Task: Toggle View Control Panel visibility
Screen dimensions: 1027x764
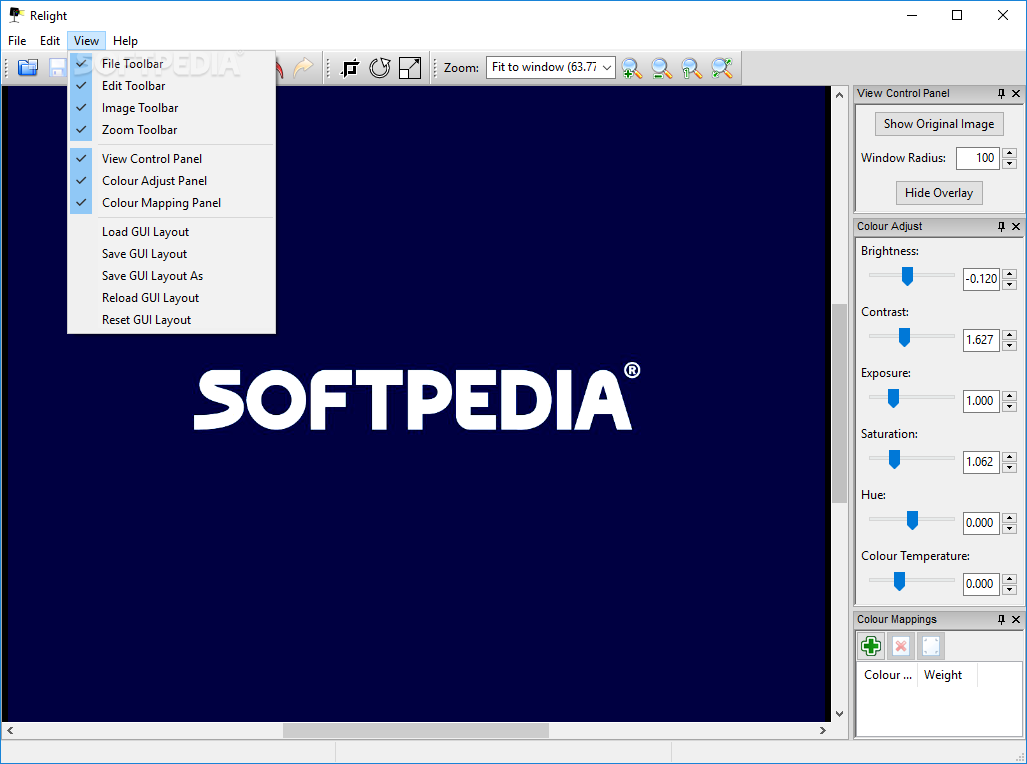Action: click(172, 159)
